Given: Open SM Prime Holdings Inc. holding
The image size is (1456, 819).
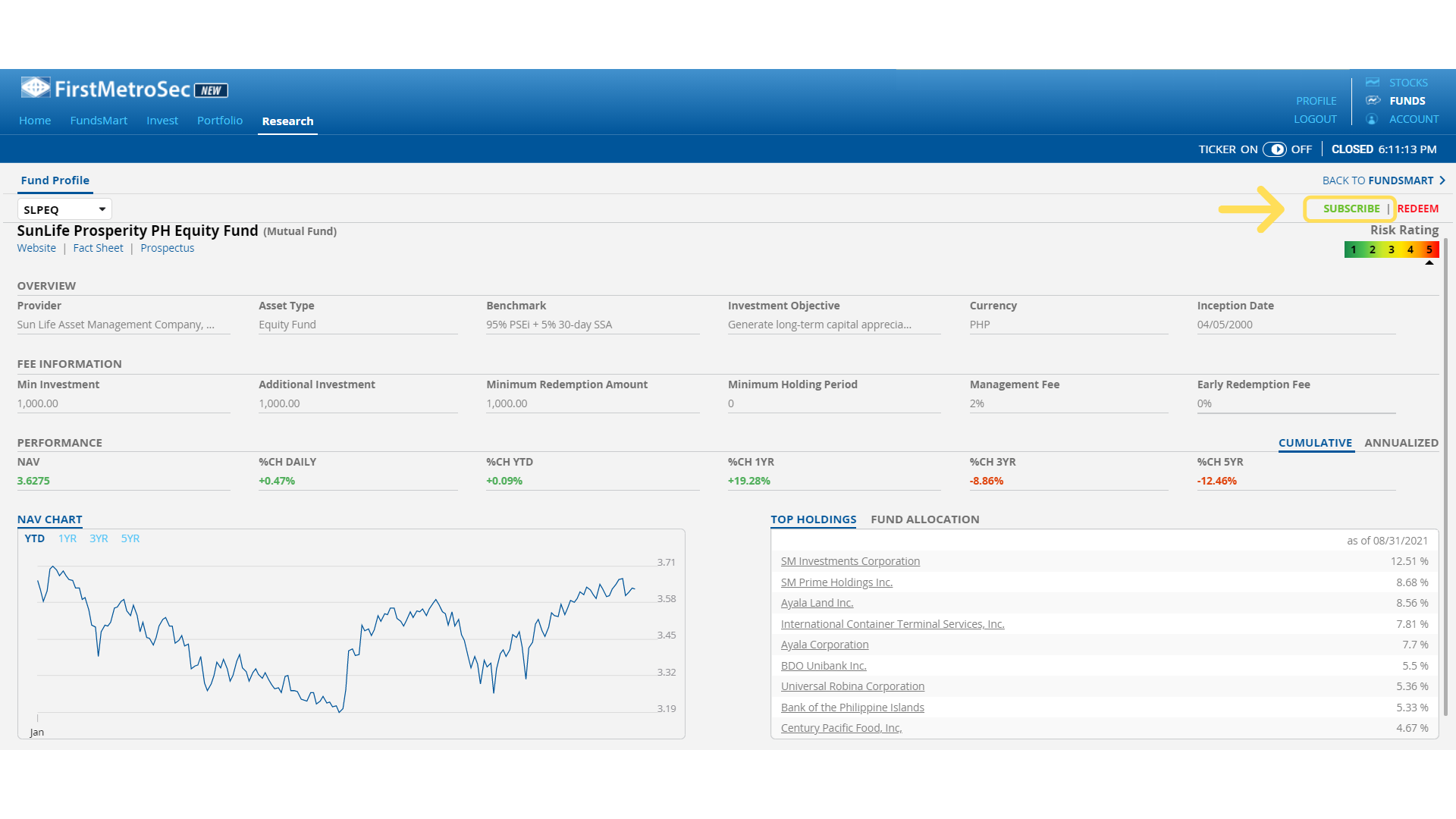Looking at the screenshot, I should 836,582.
